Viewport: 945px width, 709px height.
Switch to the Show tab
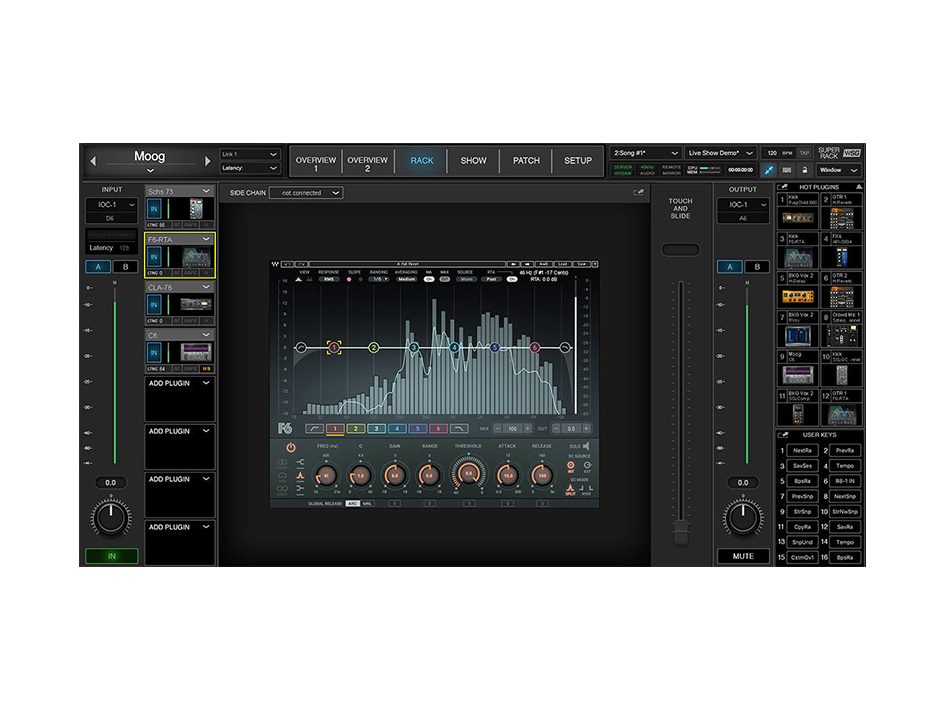click(x=473, y=161)
